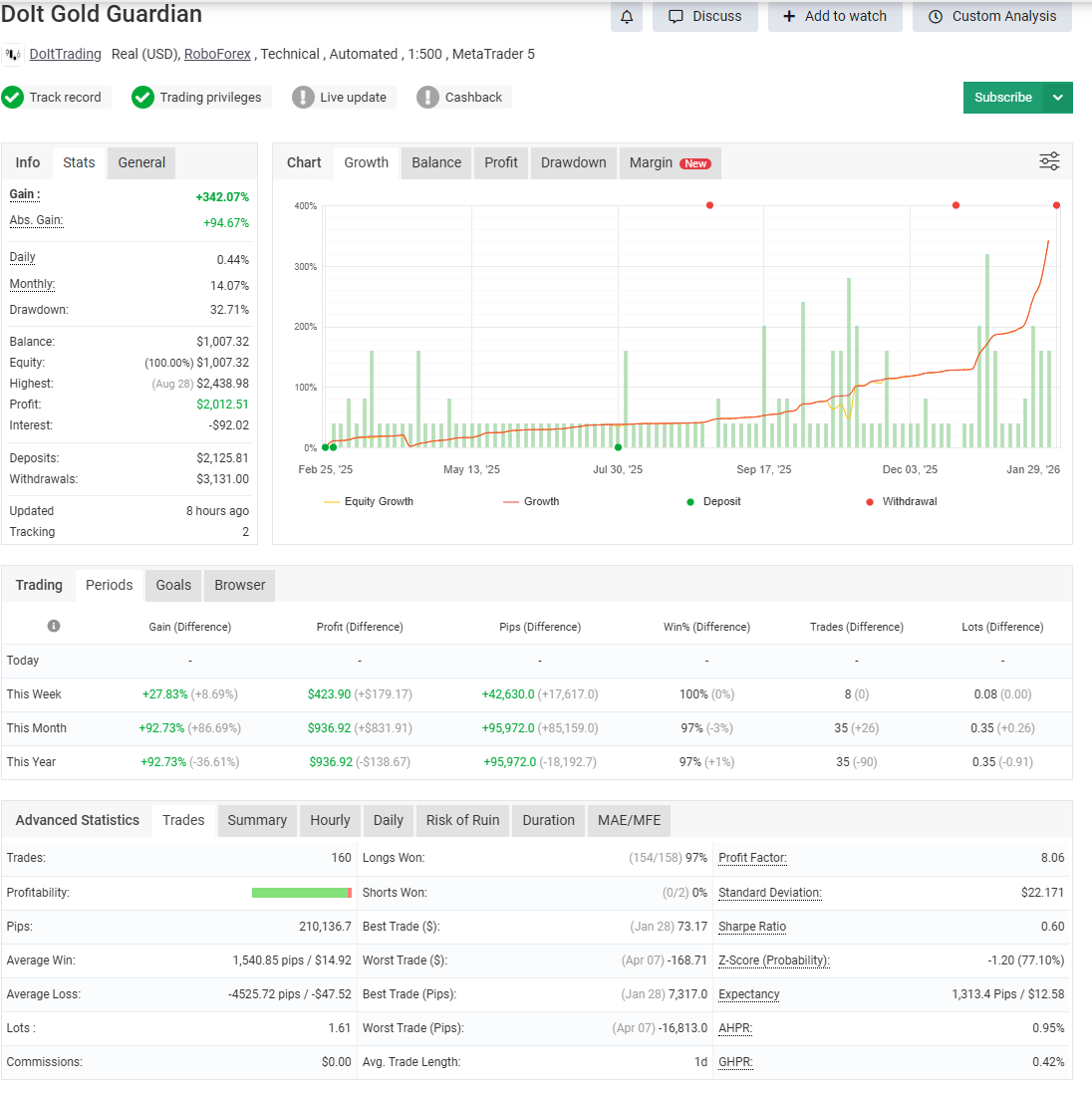Screen dimensions: 1092x1095
Task: Open the RoboForex broker link
Action: [217, 54]
